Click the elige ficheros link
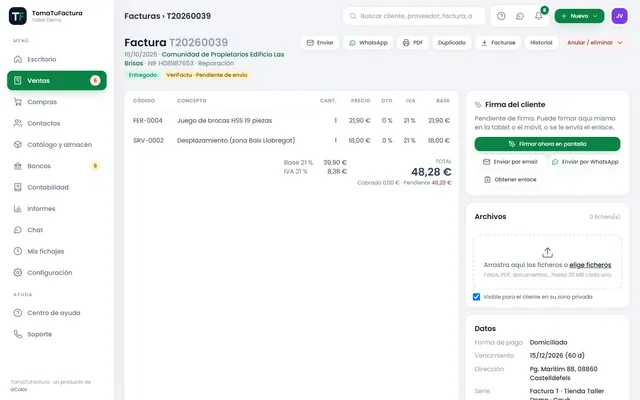Screen dimensions: 640x400 (x=590, y=265)
